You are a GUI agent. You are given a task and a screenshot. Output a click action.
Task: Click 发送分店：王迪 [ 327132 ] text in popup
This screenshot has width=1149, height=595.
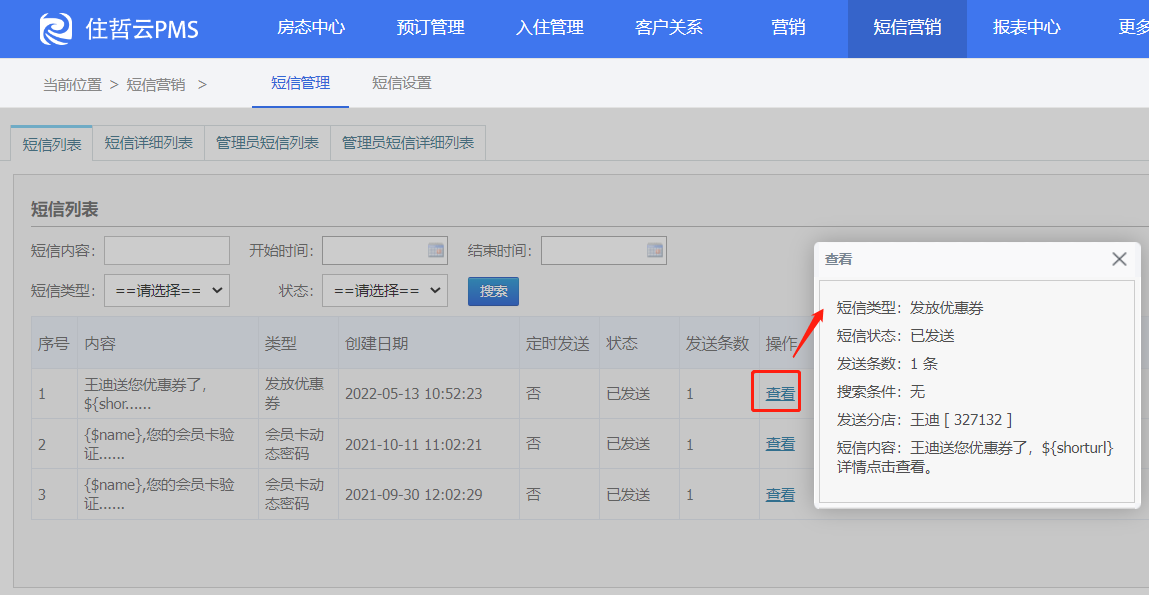(924, 420)
